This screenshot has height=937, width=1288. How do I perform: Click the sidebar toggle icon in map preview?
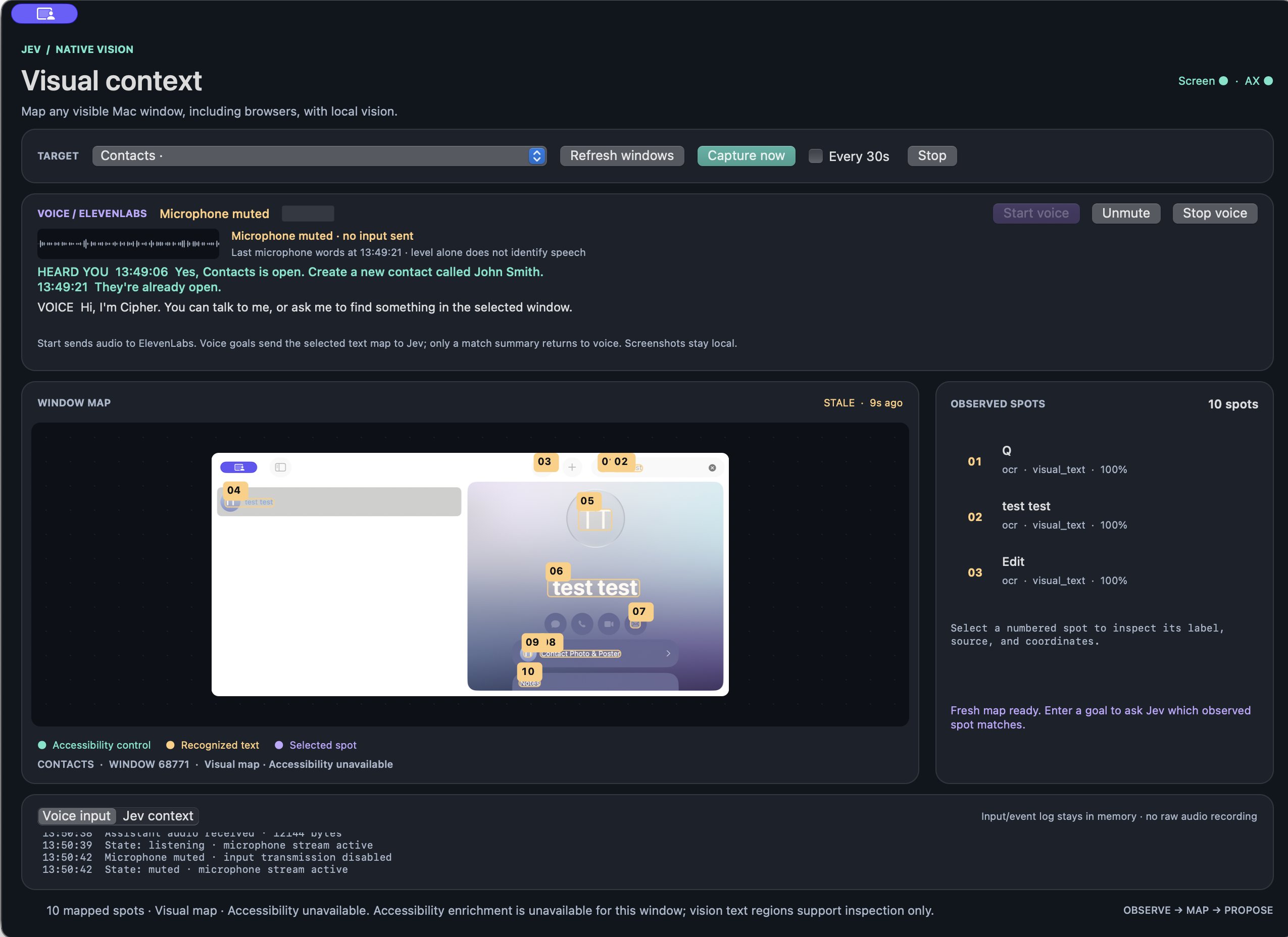280,467
